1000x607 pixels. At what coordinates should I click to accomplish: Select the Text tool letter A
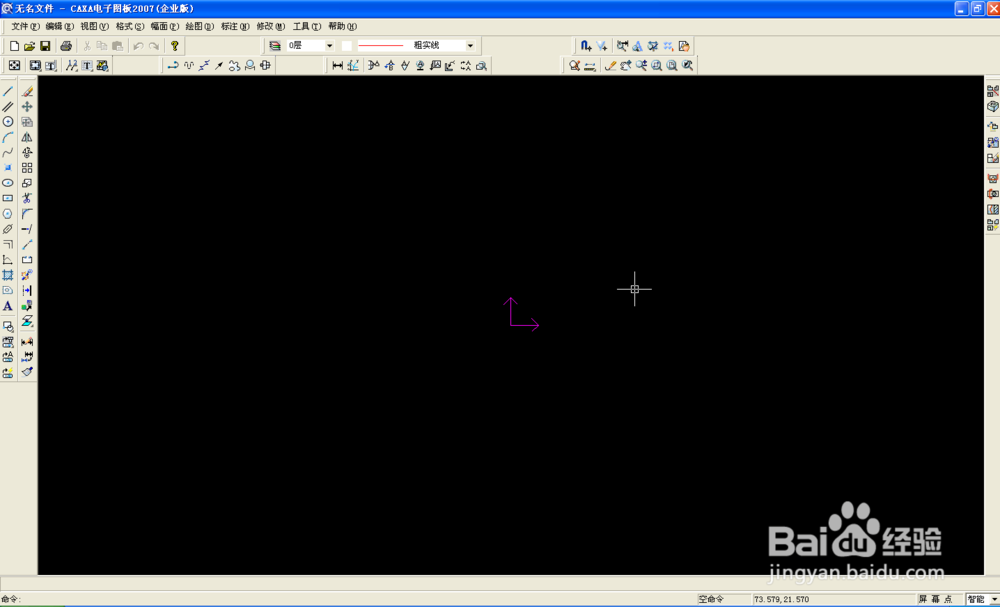(8, 306)
